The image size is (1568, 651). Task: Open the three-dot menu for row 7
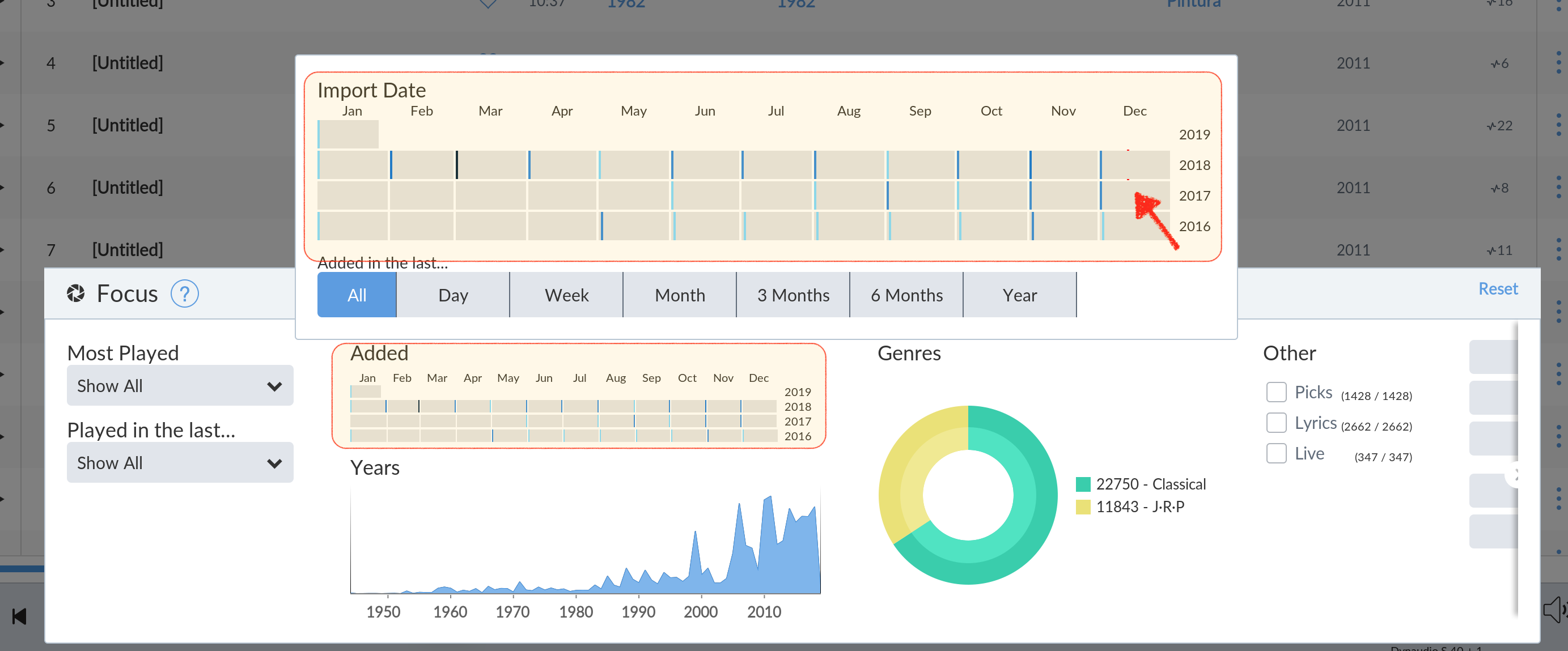pos(1558,249)
